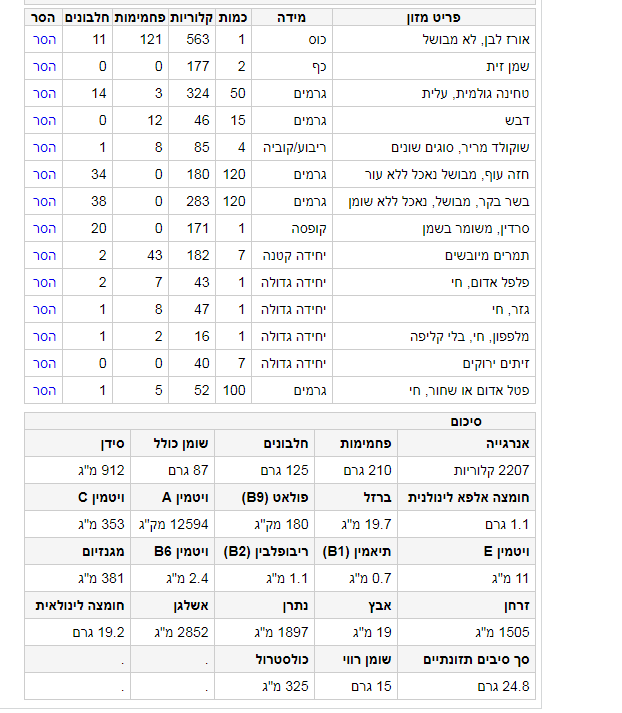Click unit יחידה קטנה in dates row
This screenshot has height=713, width=622.
(x=295, y=256)
